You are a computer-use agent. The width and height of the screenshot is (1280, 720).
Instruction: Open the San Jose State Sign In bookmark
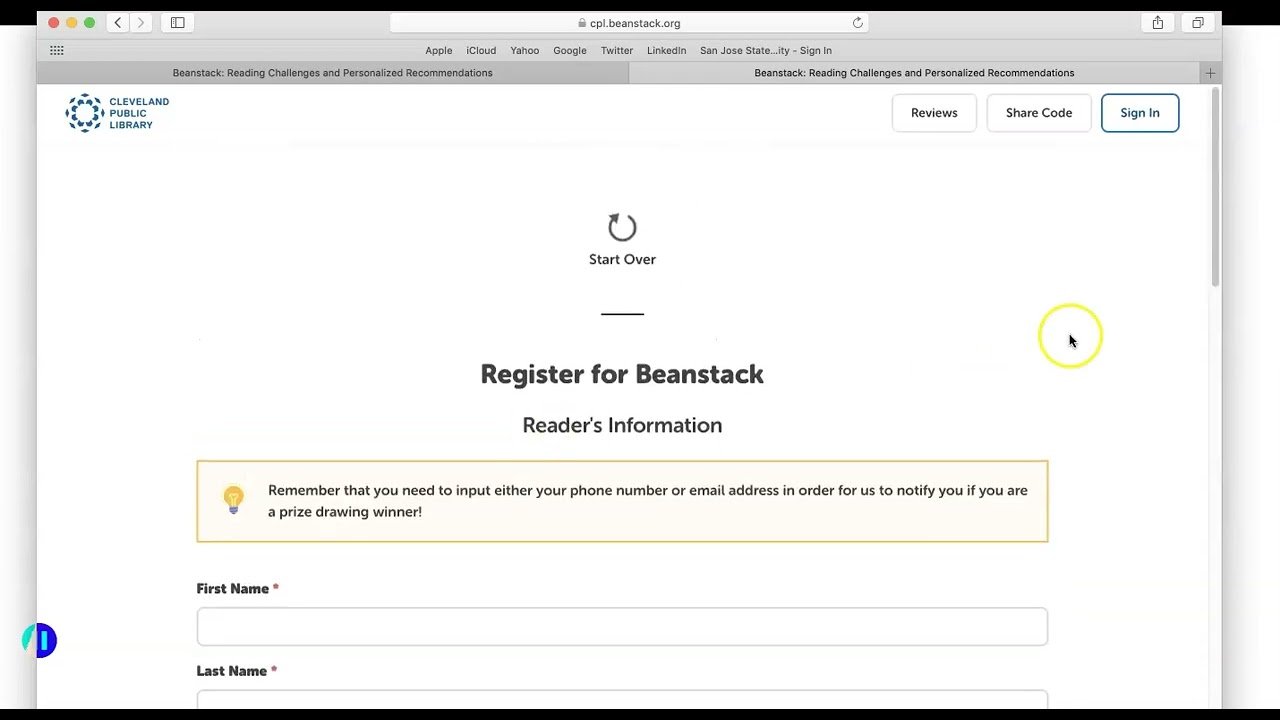pos(766,50)
